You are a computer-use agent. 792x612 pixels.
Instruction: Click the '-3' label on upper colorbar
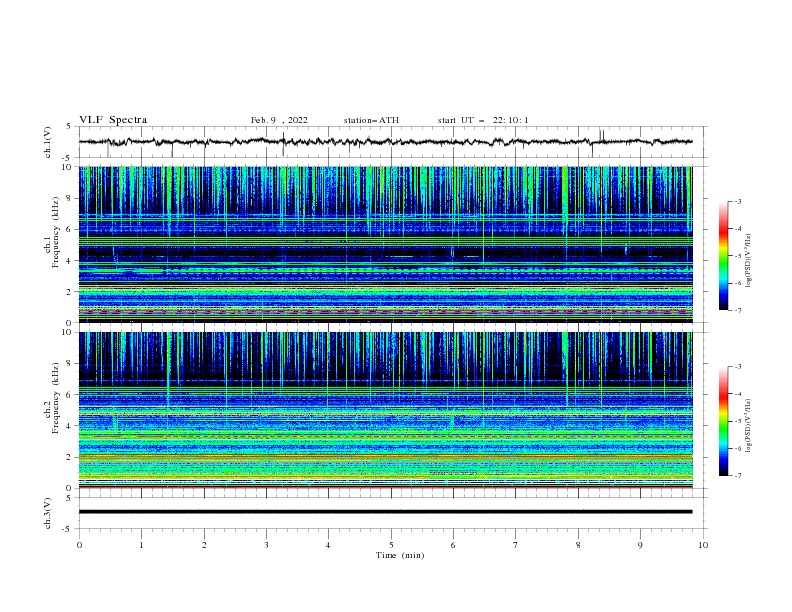tap(737, 201)
